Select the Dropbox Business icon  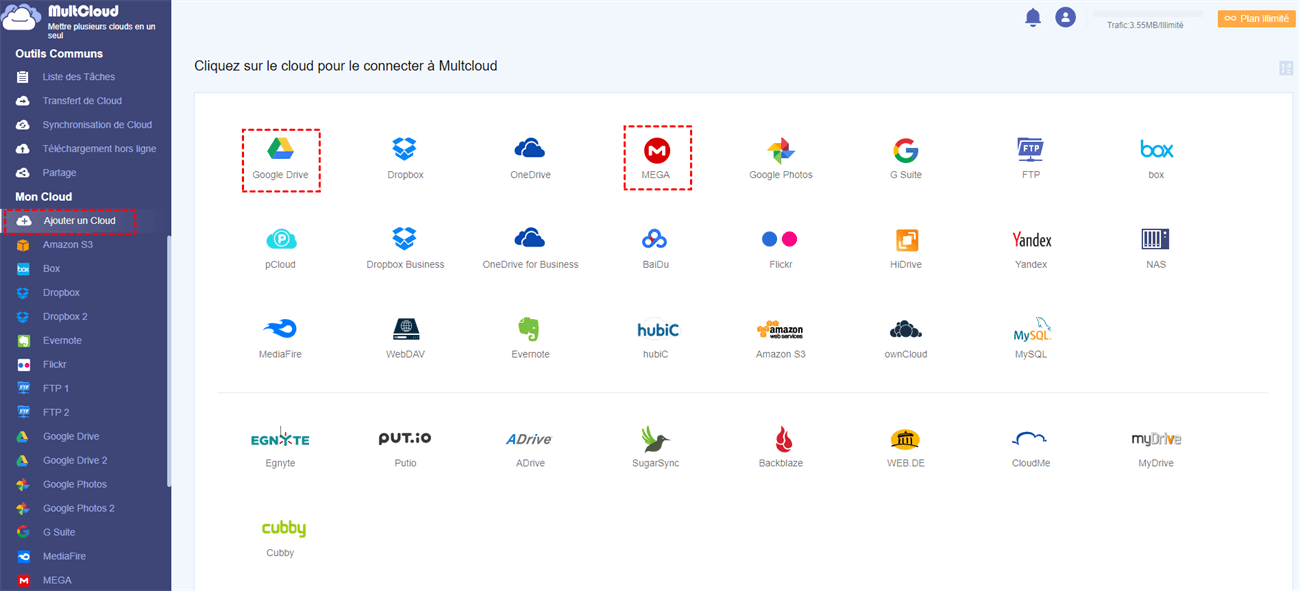405,239
